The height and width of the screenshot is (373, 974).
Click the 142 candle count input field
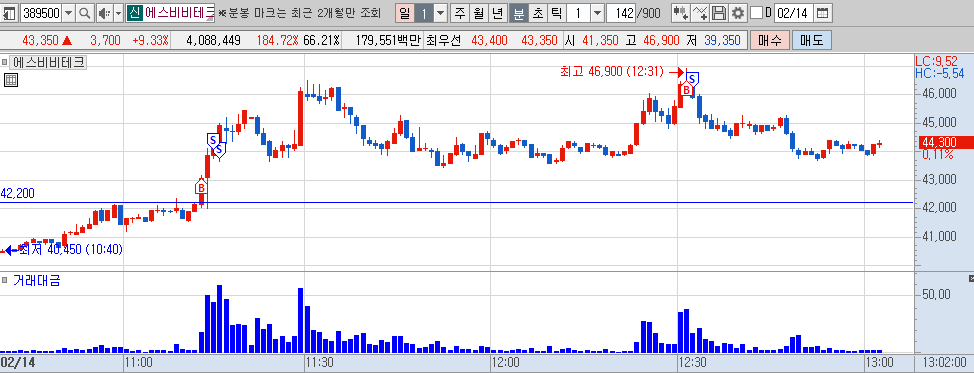[x=621, y=12]
